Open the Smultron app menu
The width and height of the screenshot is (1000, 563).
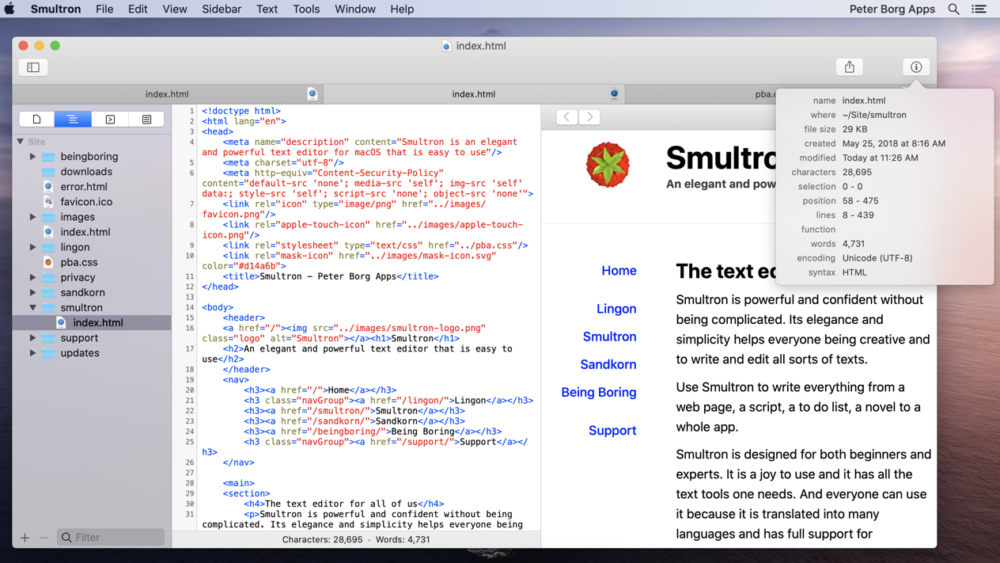[x=55, y=9]
